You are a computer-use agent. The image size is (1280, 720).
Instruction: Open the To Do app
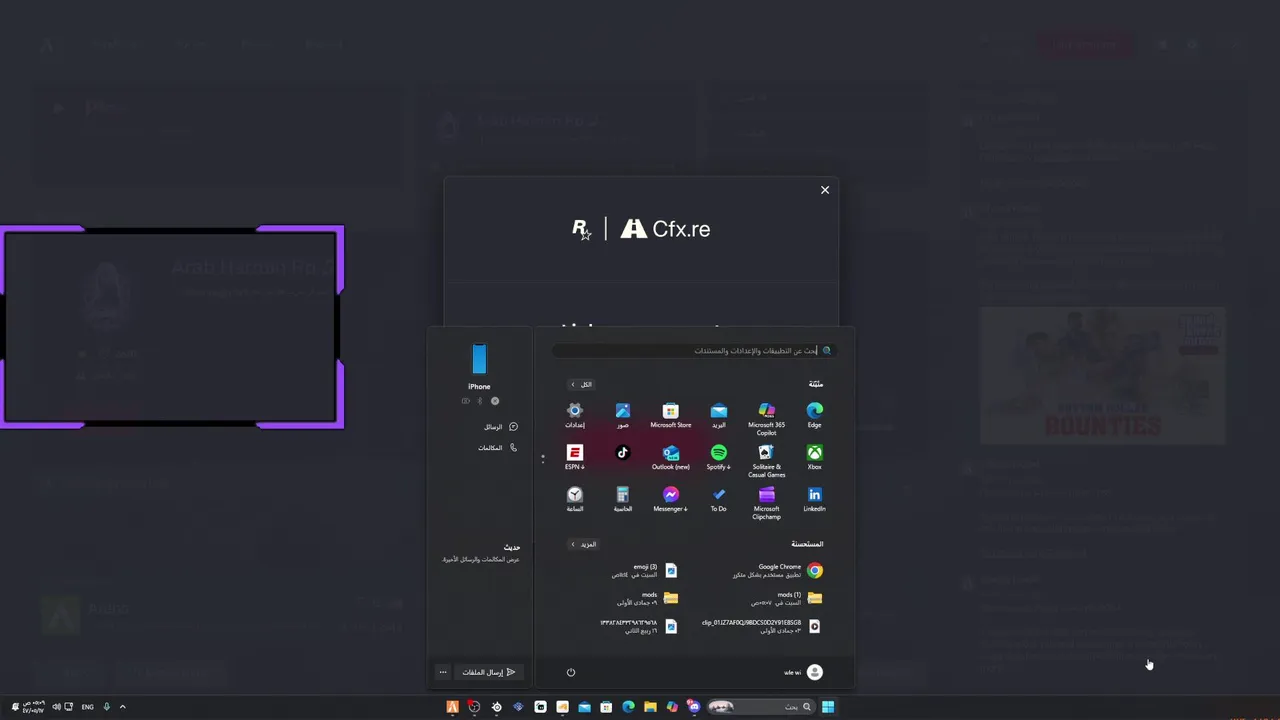(718, 499)
